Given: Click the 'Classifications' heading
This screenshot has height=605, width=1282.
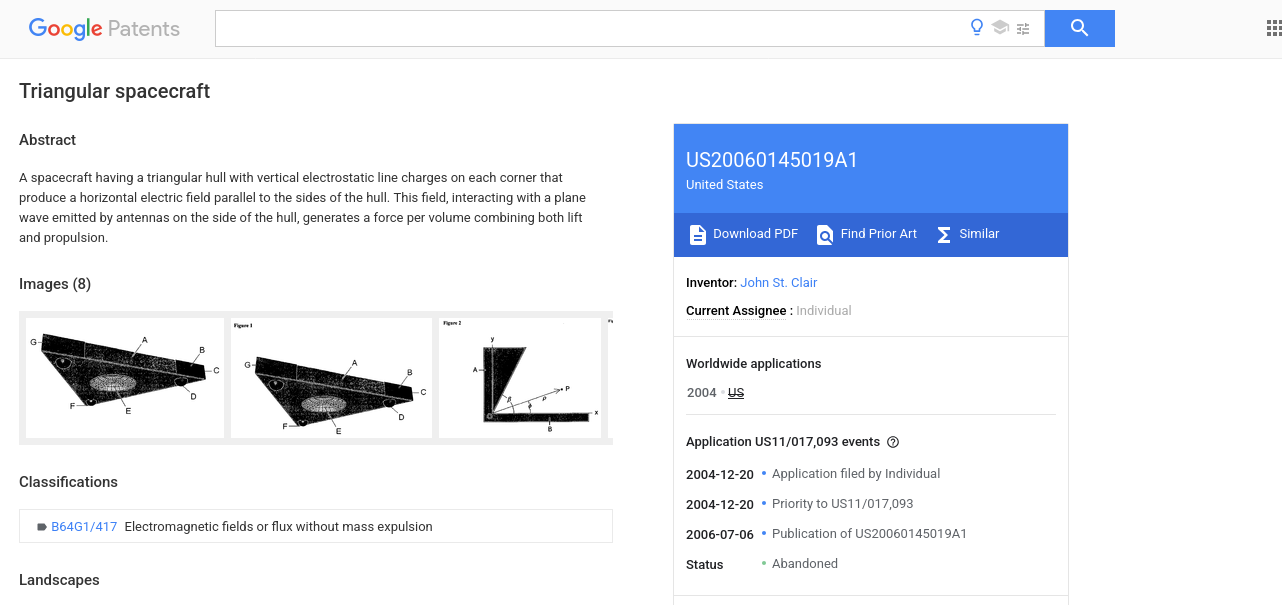Looking at the screenshot, I should 68,482.
